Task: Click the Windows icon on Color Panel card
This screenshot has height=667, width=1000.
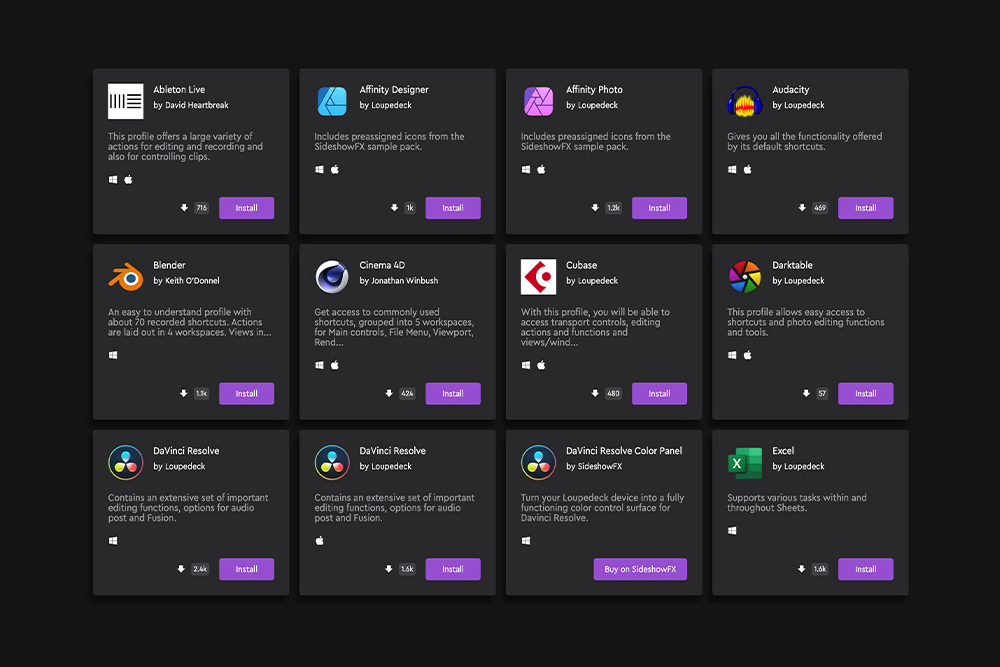Action: click(x=526, y=541)
